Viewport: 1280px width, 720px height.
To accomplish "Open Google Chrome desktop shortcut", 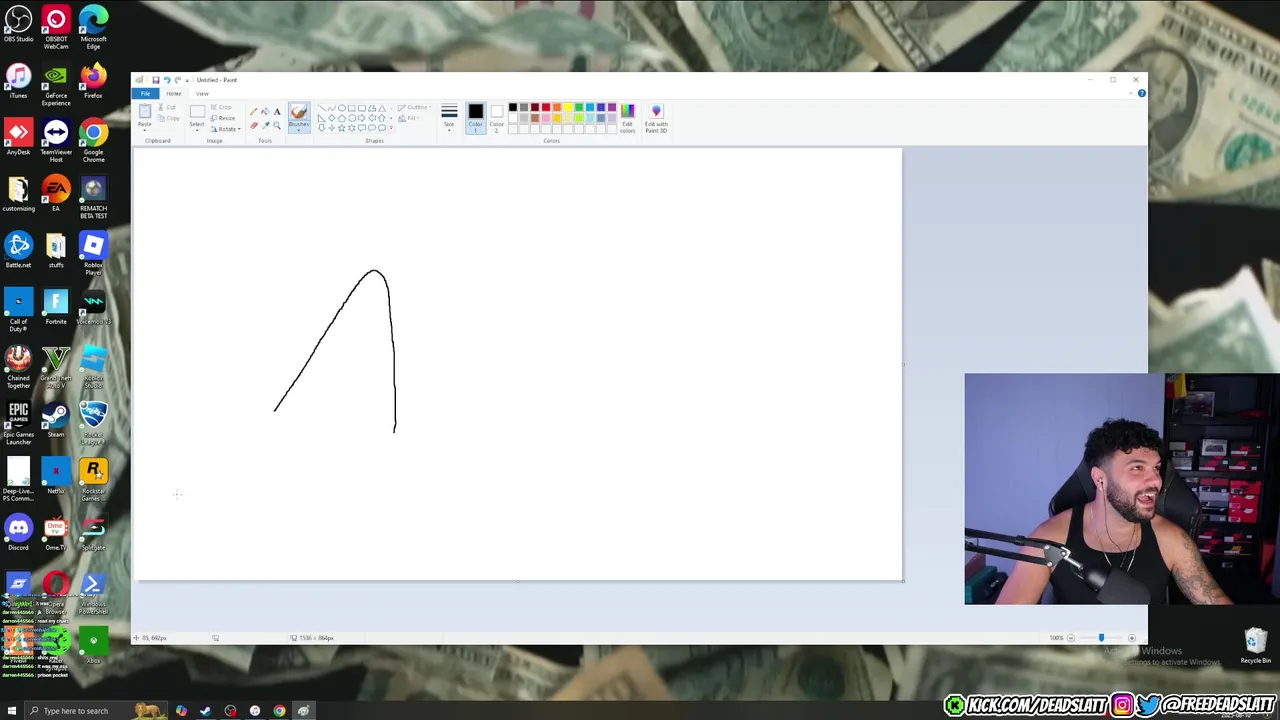I will 93,140.
